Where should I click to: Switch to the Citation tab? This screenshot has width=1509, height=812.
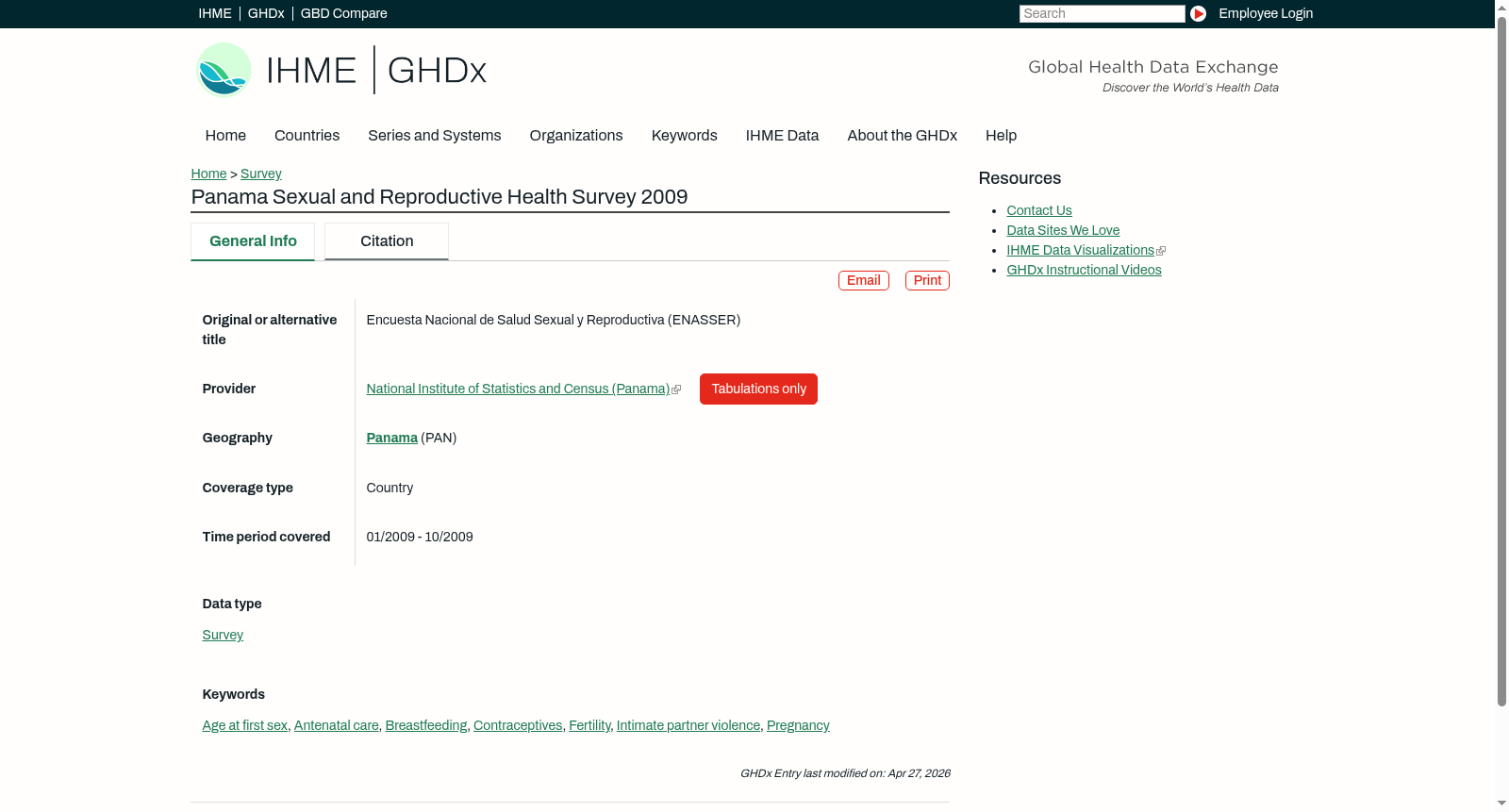[387, 241]
